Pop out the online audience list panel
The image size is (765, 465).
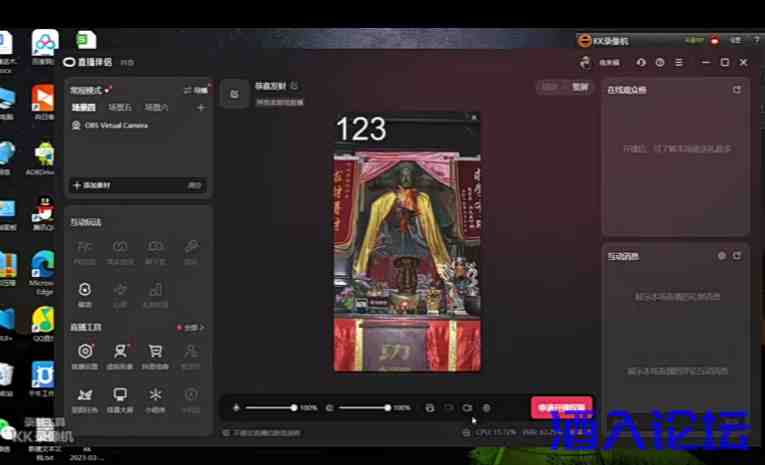pos(737,90)
